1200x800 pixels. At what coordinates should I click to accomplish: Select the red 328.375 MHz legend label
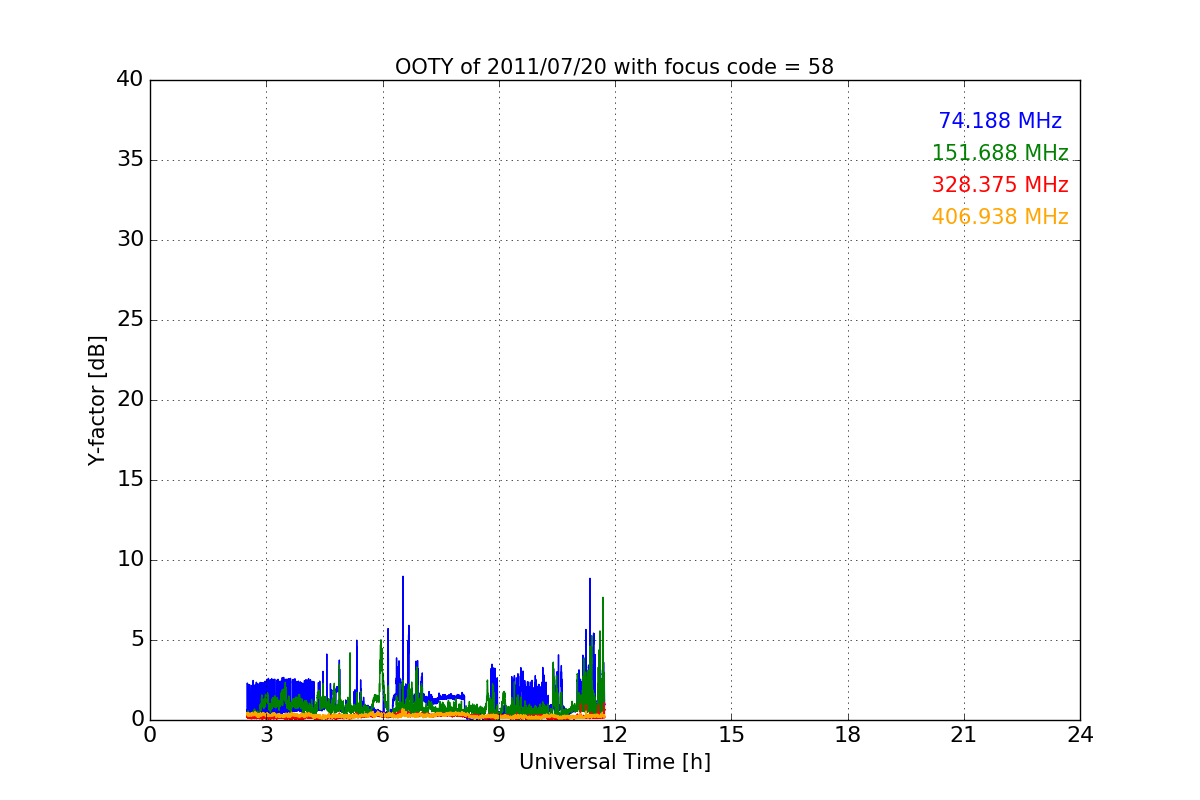[x=1000, y=185]
